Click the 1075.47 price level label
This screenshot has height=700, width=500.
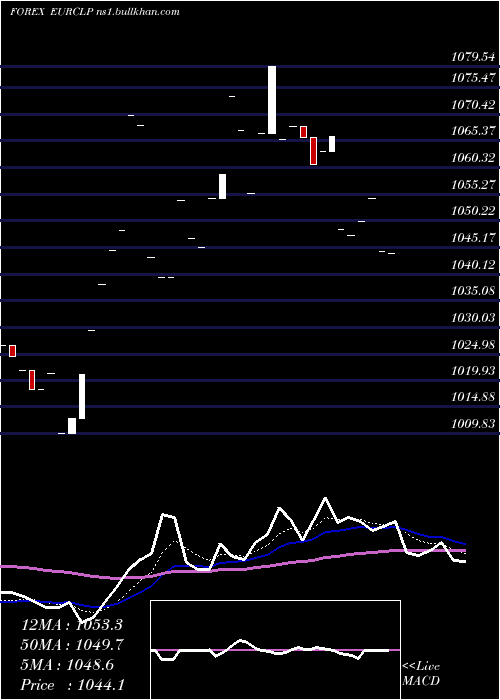[x=473, y=78]
